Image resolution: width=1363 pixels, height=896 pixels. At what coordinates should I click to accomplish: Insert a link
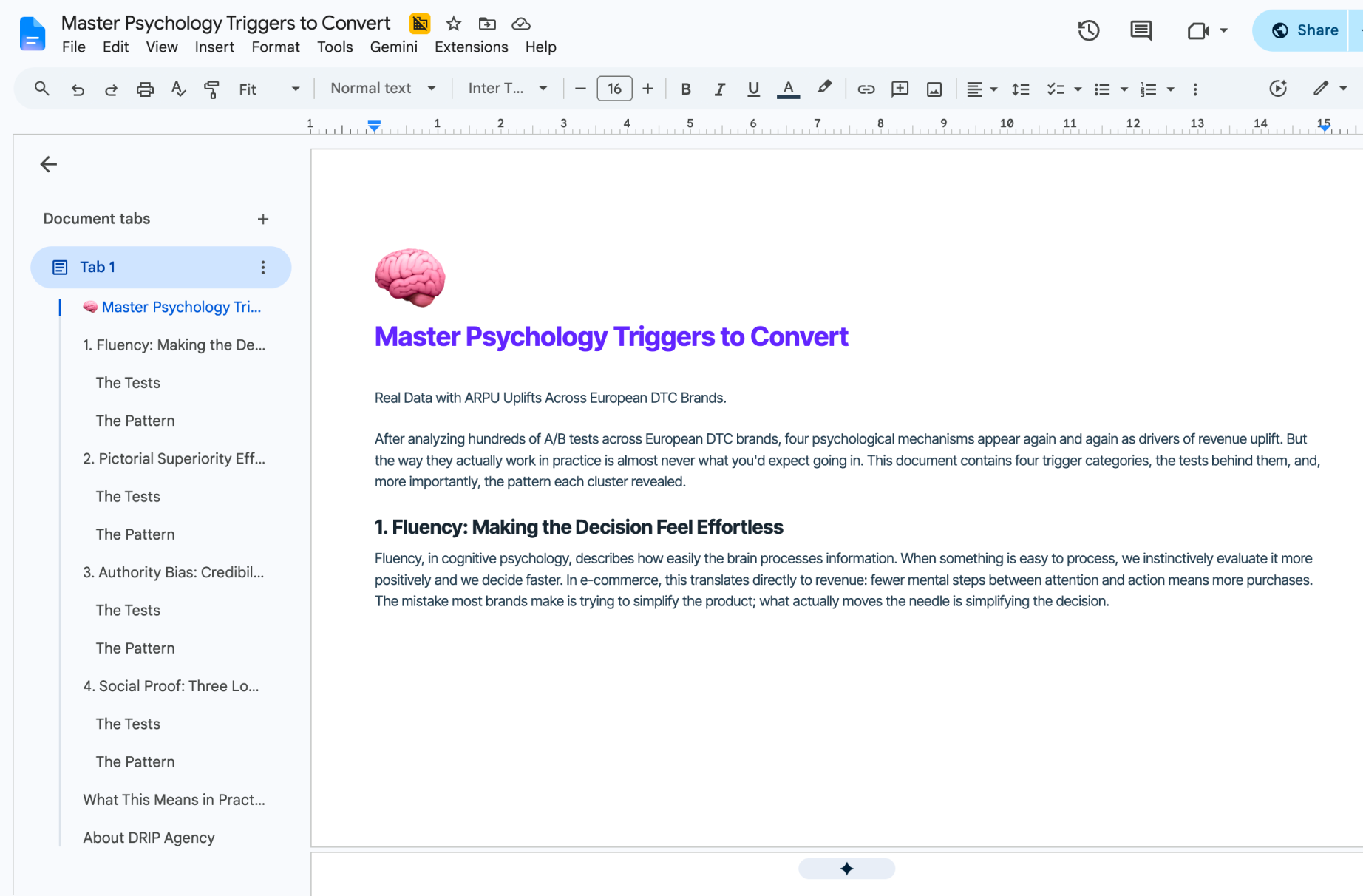866,89
